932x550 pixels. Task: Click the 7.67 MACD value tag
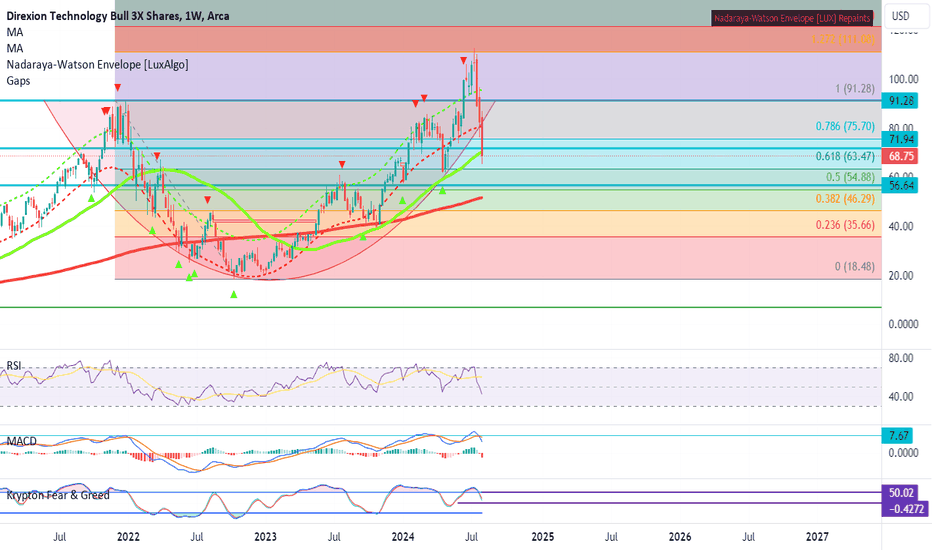pos(898,436)
